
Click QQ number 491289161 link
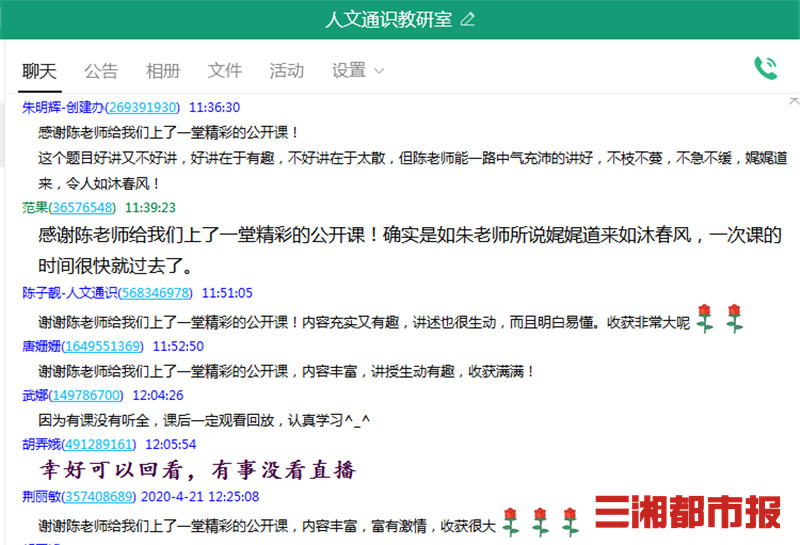coord(98,444)
